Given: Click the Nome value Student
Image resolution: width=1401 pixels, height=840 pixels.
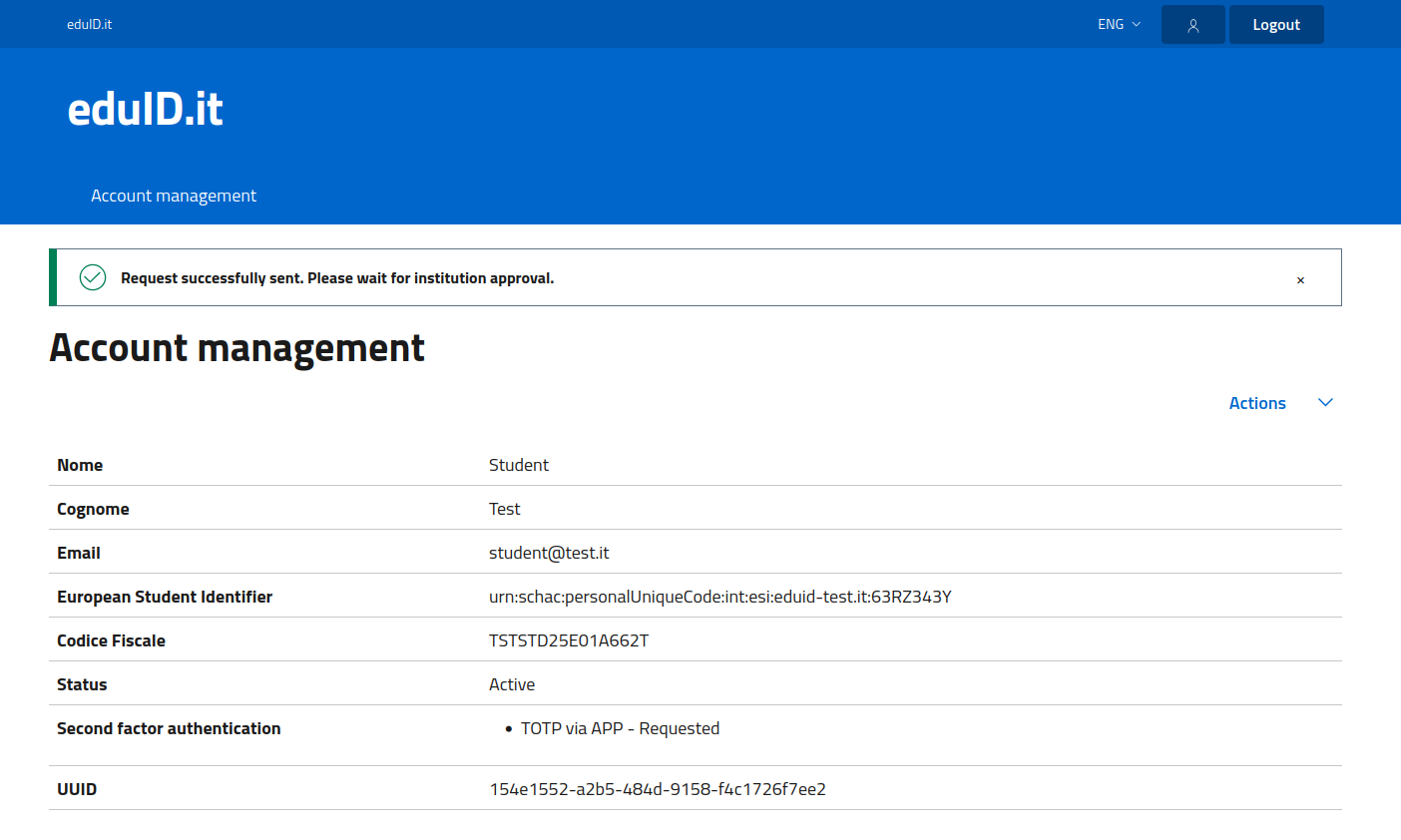Looking at the screenshot, I should 519,465.
